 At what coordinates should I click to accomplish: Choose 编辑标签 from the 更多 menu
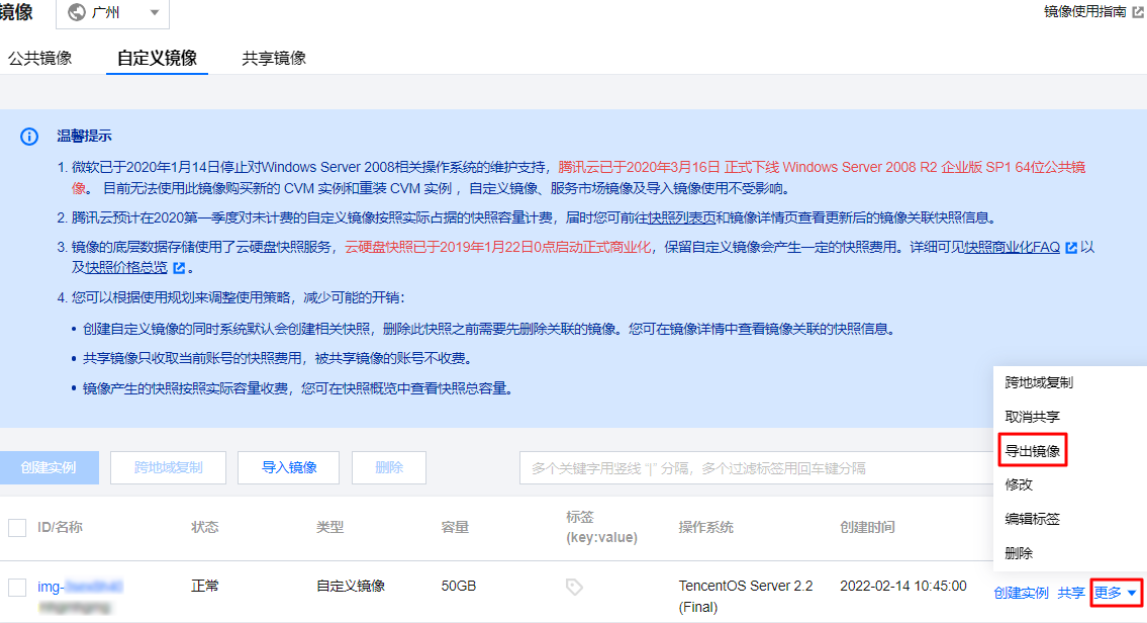[1032, 519]
